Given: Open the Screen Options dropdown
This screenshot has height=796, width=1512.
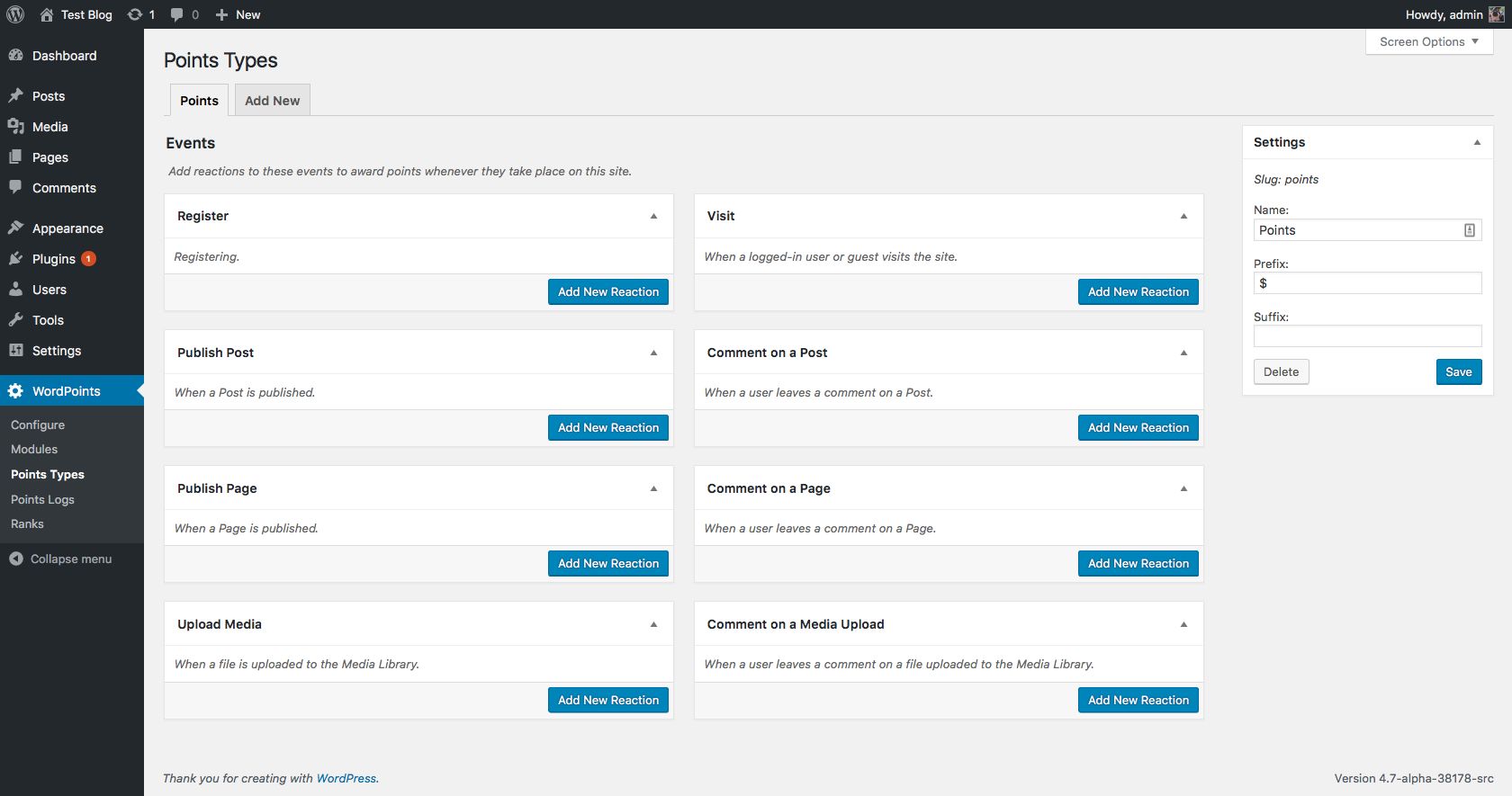Looking at the screenshot, I should [x=1429, y=41].
